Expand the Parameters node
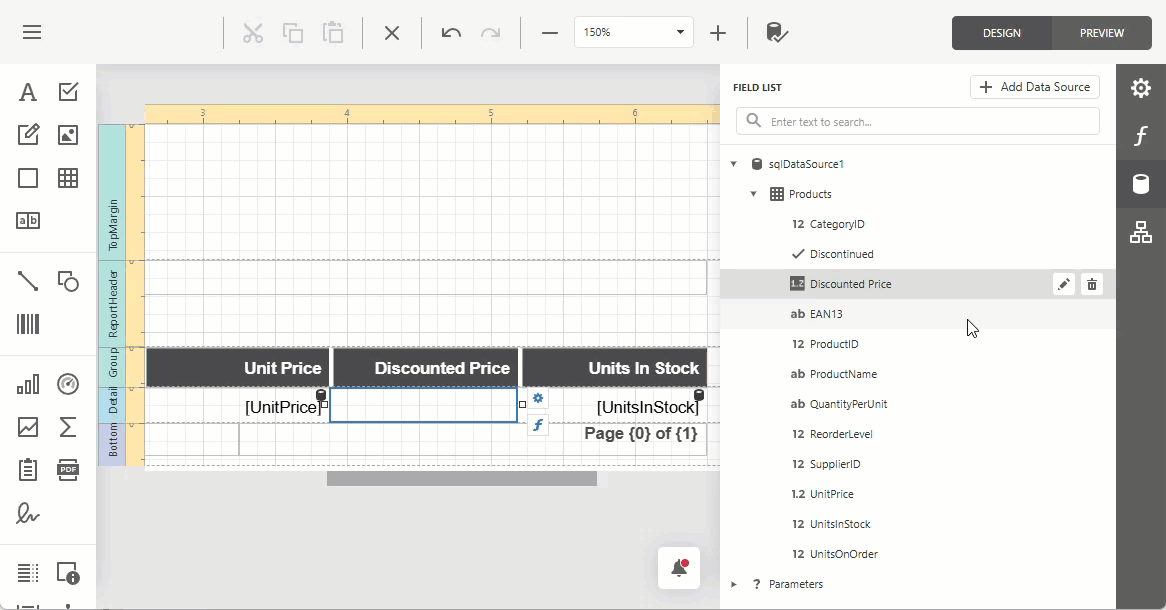The height and width of the screenshot is (610, 1166). coord(734,584)
